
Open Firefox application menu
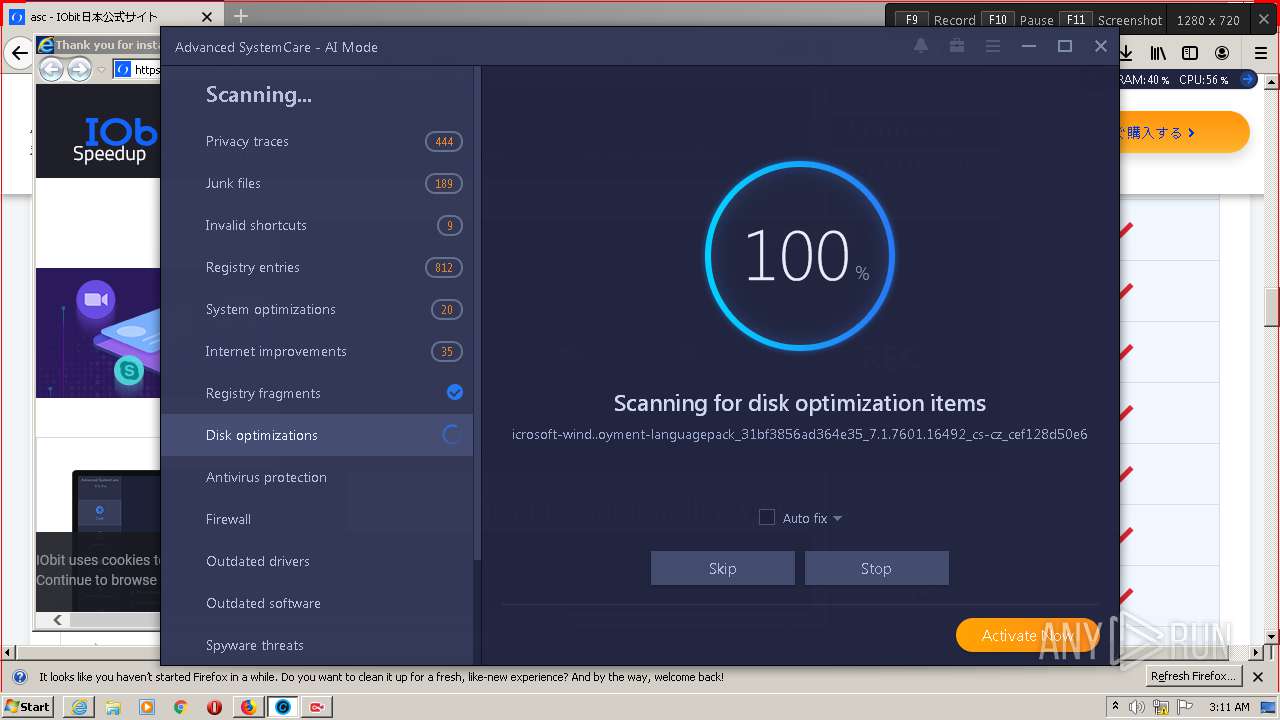(x=1261, y=53)
